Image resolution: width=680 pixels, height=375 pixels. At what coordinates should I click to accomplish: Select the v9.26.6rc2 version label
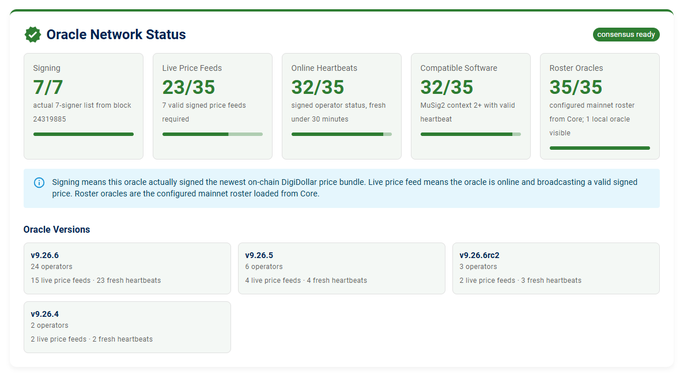[479, 255]
